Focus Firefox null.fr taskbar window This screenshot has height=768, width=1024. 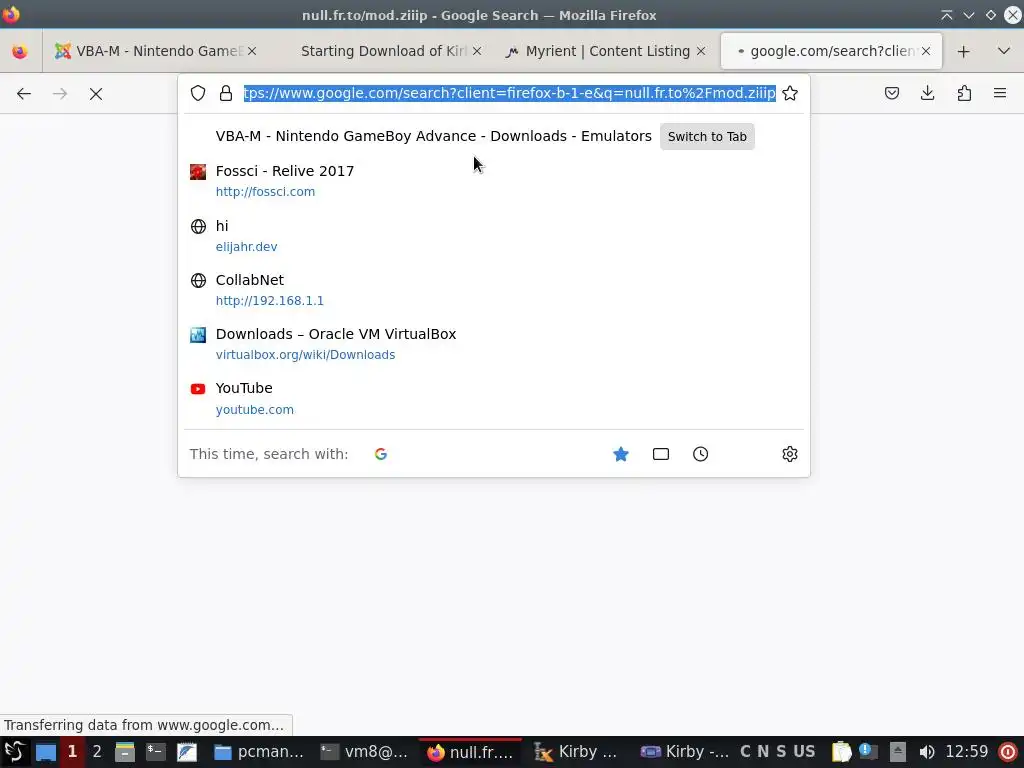coord(470,752)
